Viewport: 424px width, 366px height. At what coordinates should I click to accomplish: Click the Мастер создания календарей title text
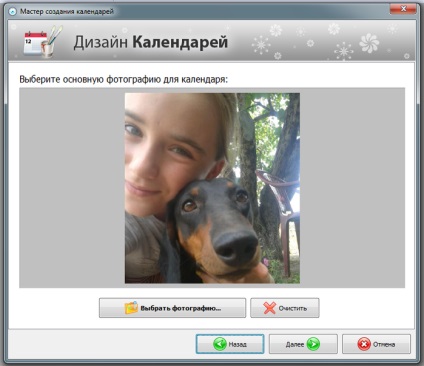(67, 12)
